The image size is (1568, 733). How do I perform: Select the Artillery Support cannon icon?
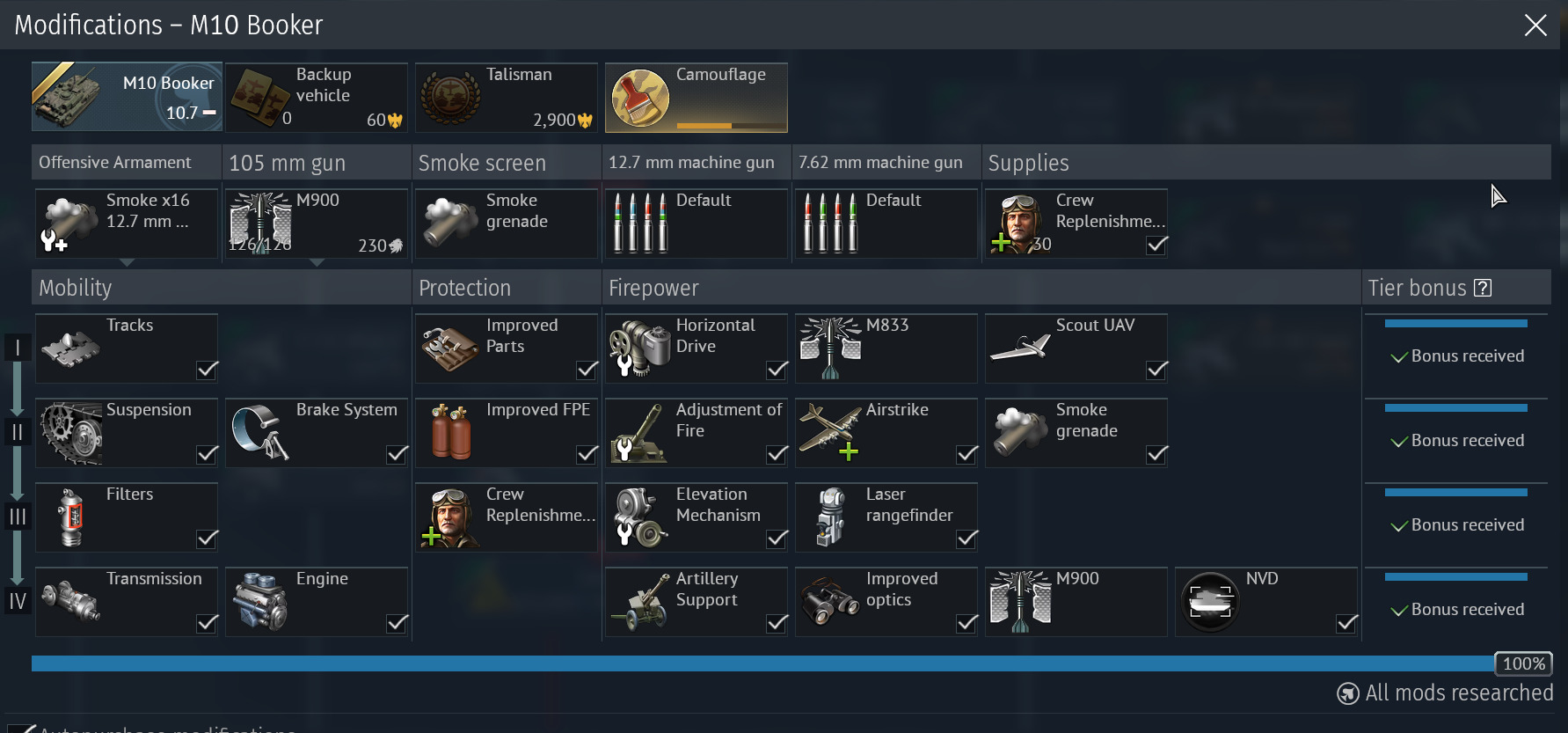(641, 602)
